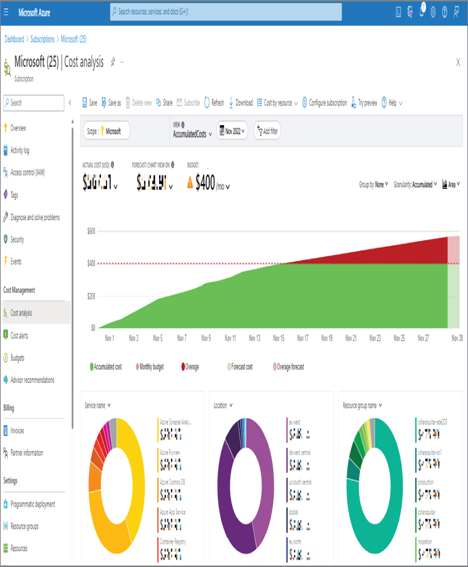Open Programmatic deployment

[x=33, y=504]
